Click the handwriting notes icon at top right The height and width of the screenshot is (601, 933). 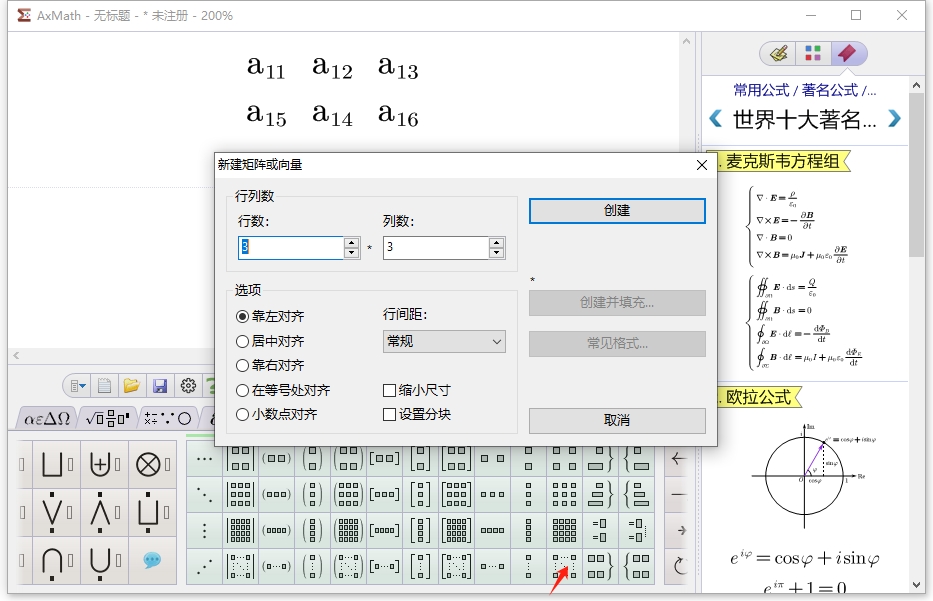[x=779, y=52]
